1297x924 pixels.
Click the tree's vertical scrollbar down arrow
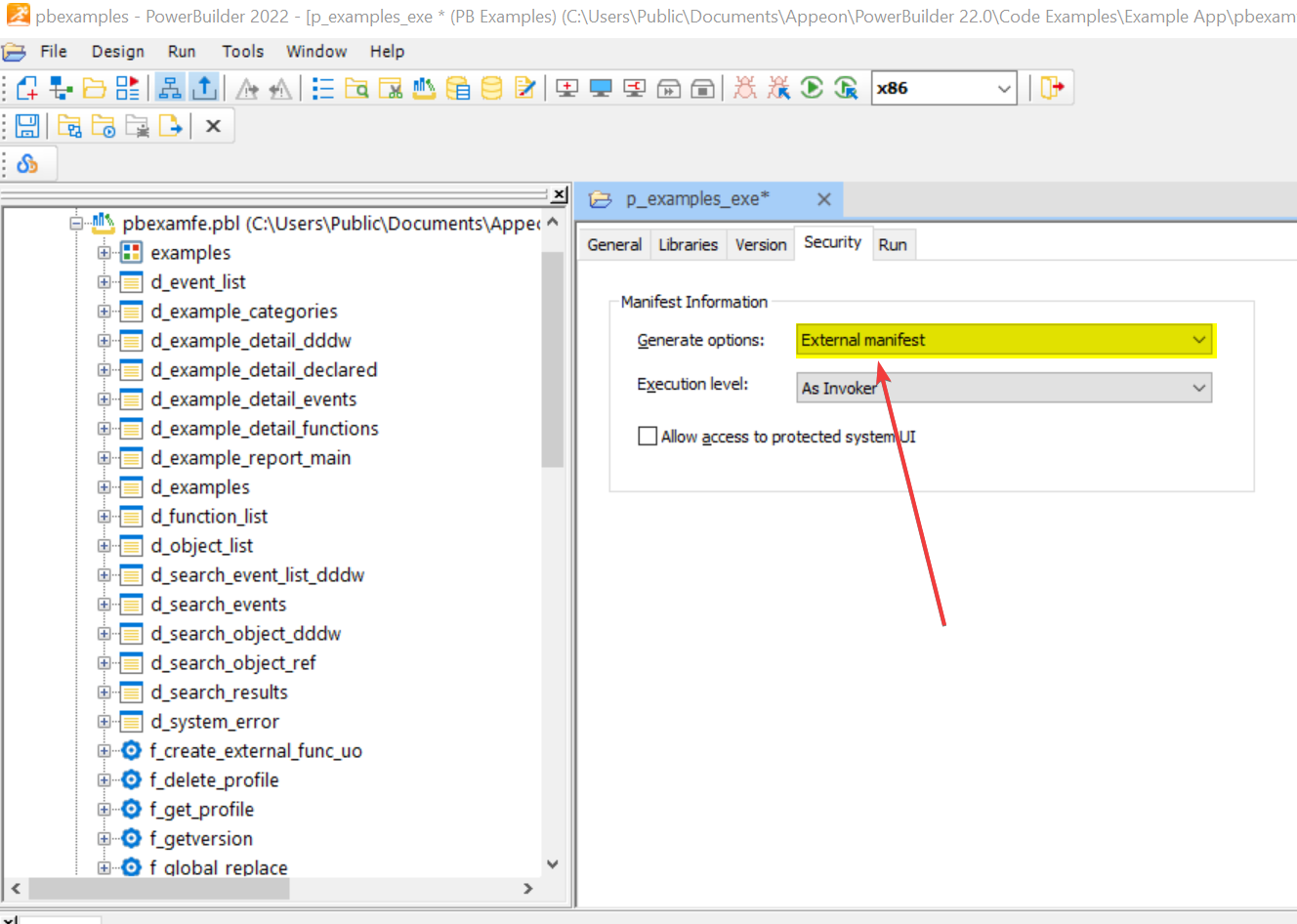click(x=553, y=864)
